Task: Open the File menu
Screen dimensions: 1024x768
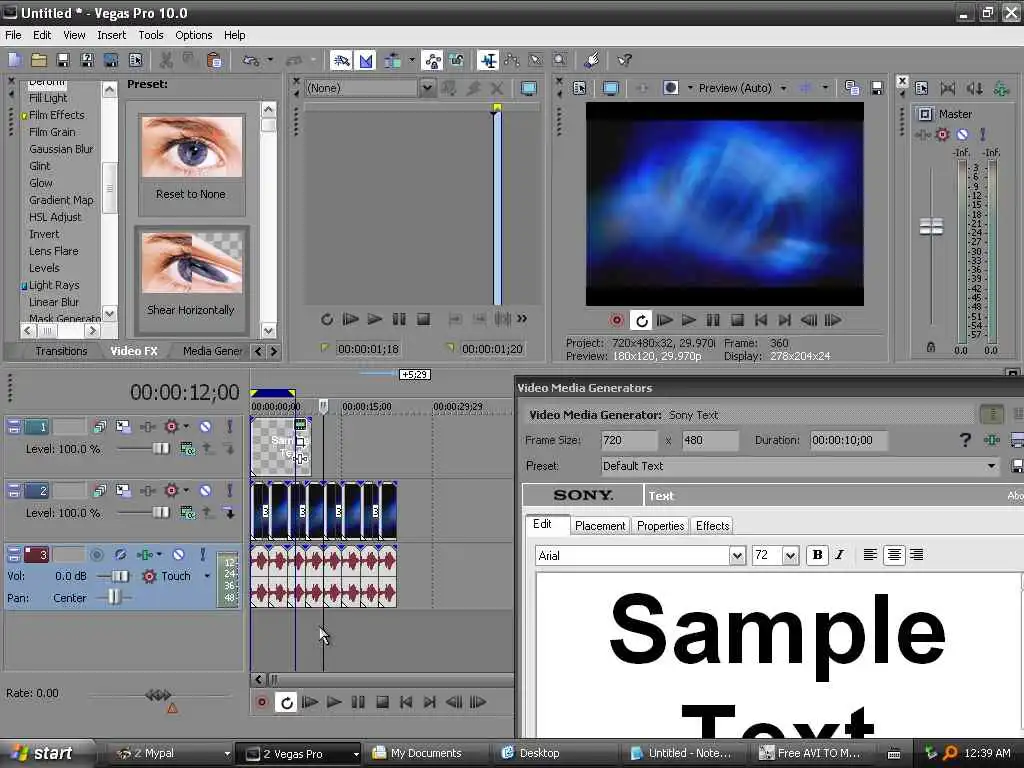Action: (13, 35)
